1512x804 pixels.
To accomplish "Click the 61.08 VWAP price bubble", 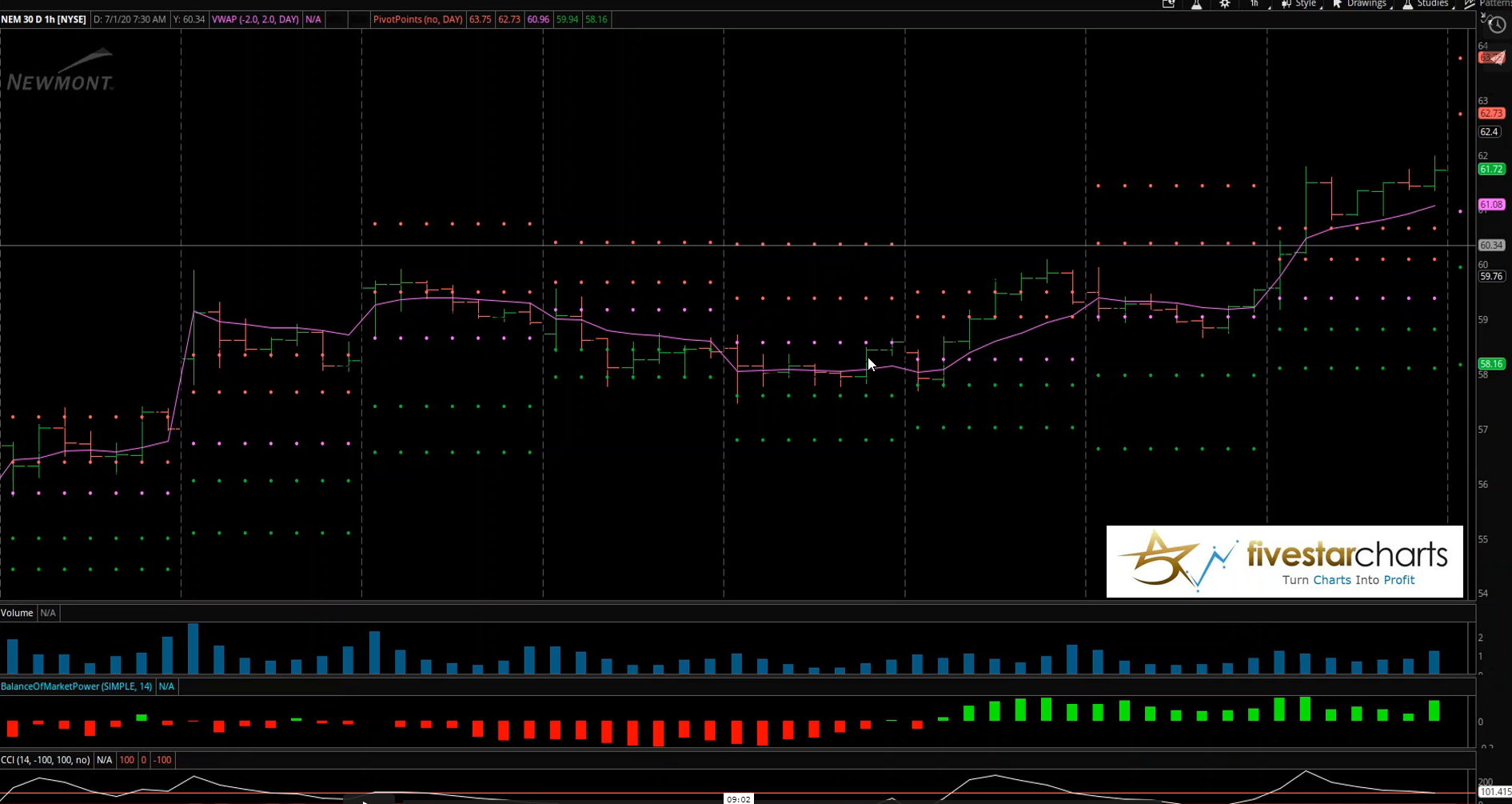I will click(x=1492, y=205).
